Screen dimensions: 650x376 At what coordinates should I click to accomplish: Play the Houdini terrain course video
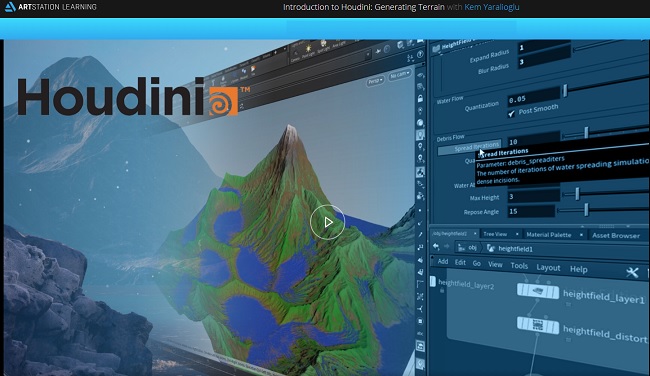(x=327, y=223)
